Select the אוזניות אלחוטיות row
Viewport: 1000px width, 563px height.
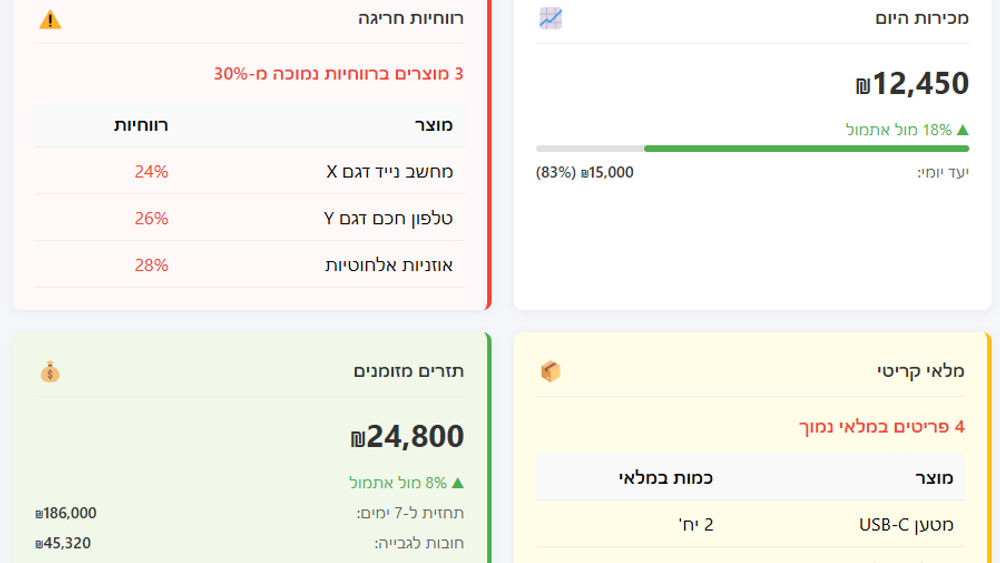coord(250,265)
